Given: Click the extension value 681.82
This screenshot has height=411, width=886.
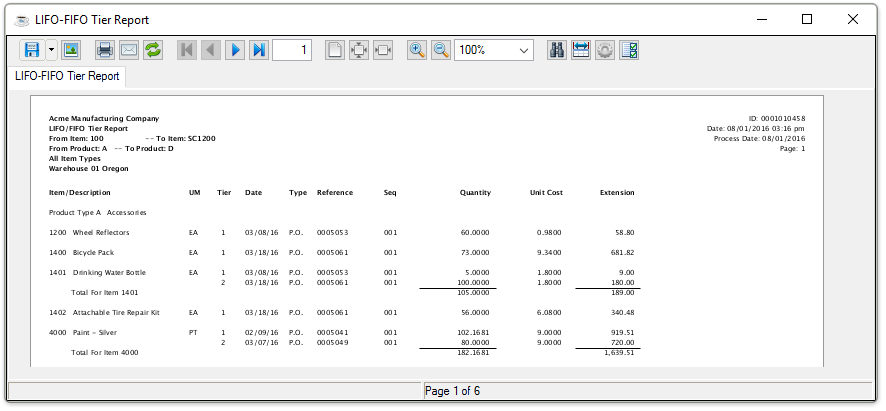Looking at the screenshot, I should pyautogui.click(x=623, y=253).
